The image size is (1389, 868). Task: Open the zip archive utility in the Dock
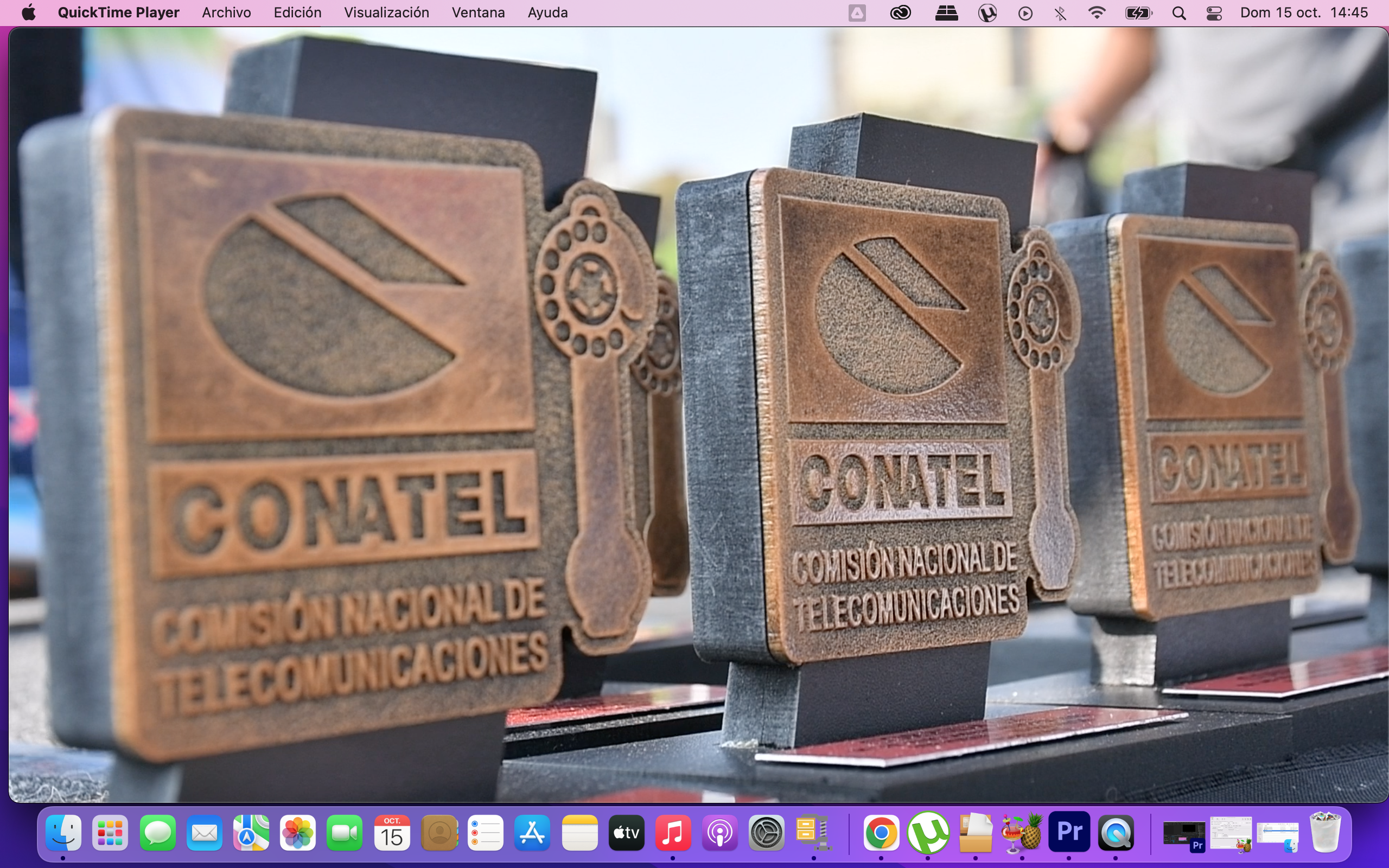(813, 832)
